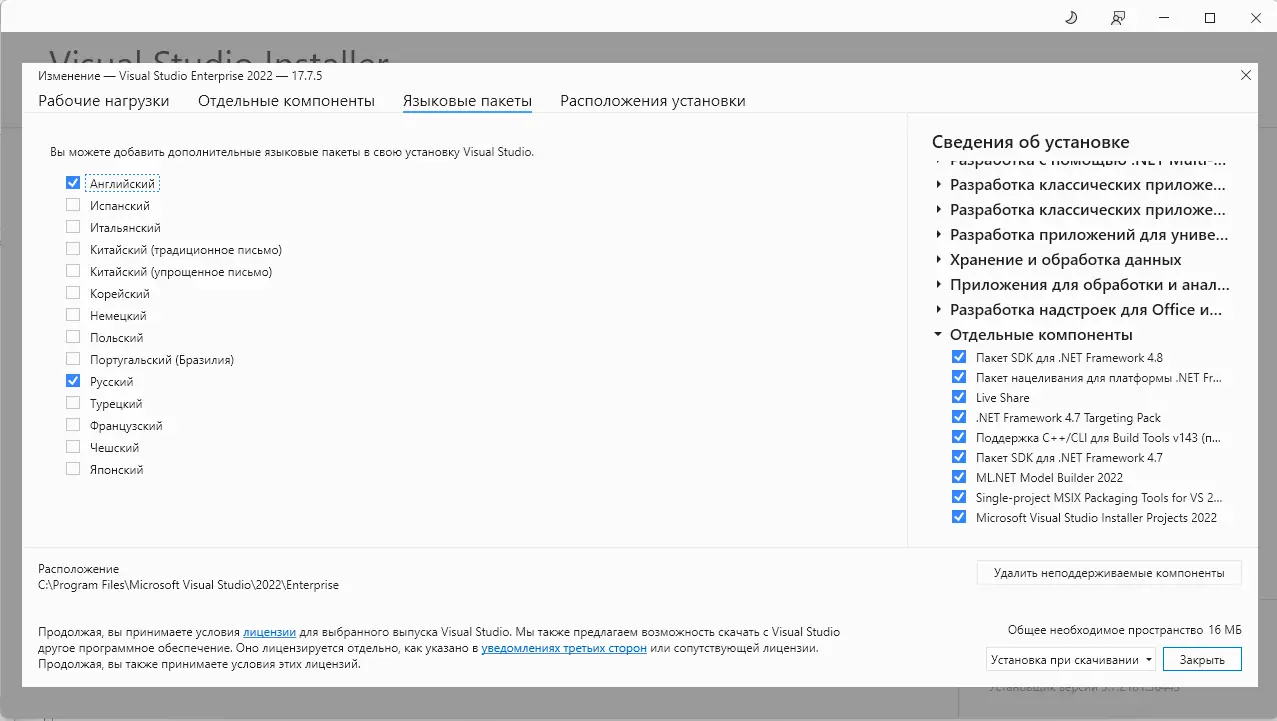The image size is (1277, 721).
Task: Click Удалить неподдерживаемые компоненты button
Action: (x=1109, y=573)
